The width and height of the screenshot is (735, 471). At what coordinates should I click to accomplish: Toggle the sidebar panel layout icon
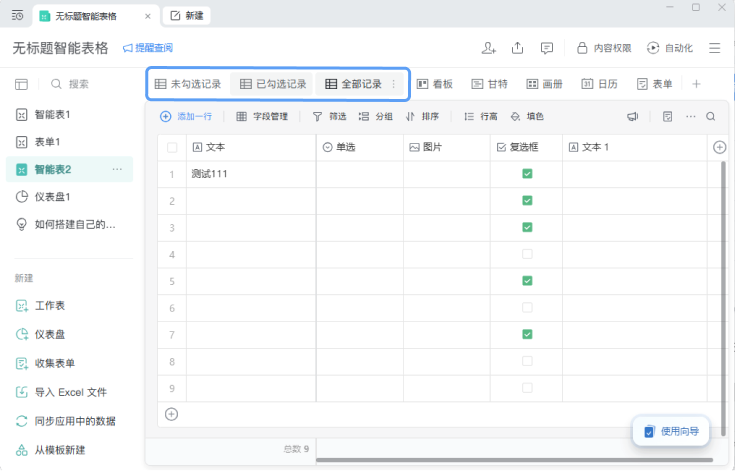click(x=22, y=84)
